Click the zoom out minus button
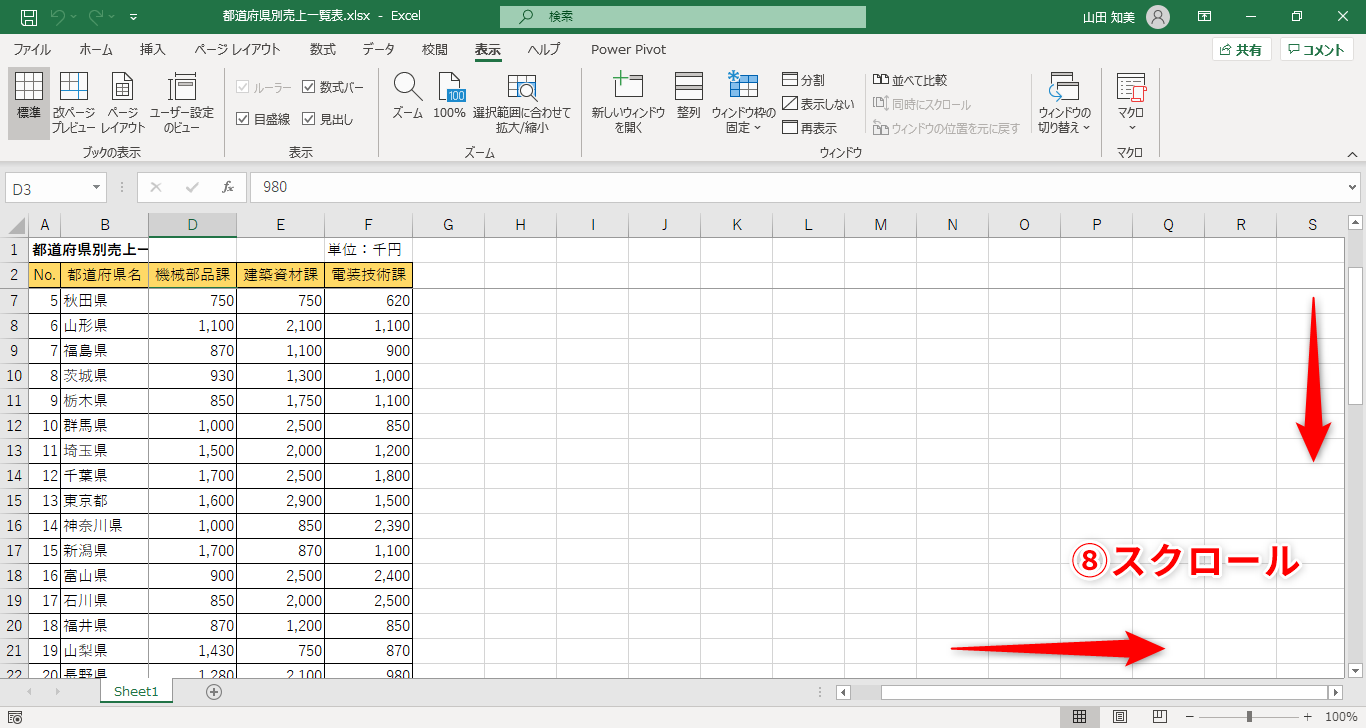Viewport: 1366px width, 728px height. tap(1189, 717)
